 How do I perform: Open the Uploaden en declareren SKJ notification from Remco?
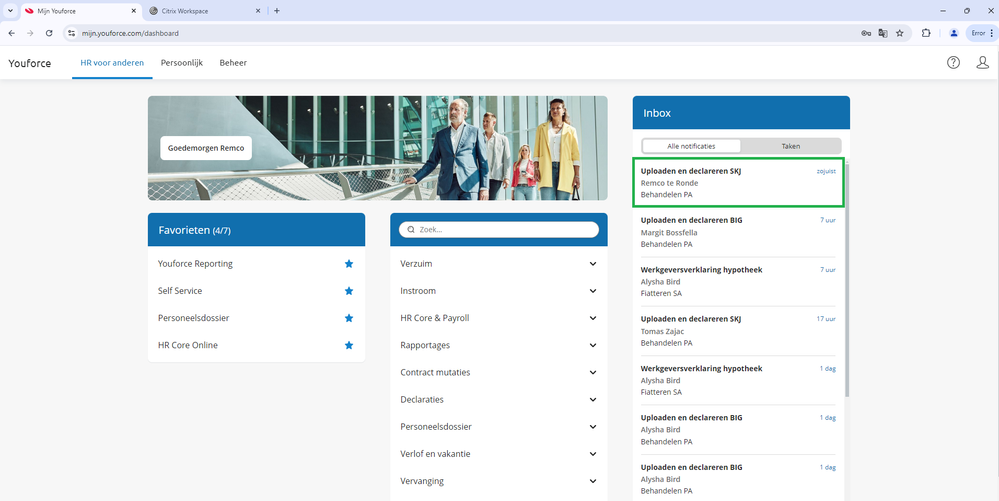pos(738,182)
